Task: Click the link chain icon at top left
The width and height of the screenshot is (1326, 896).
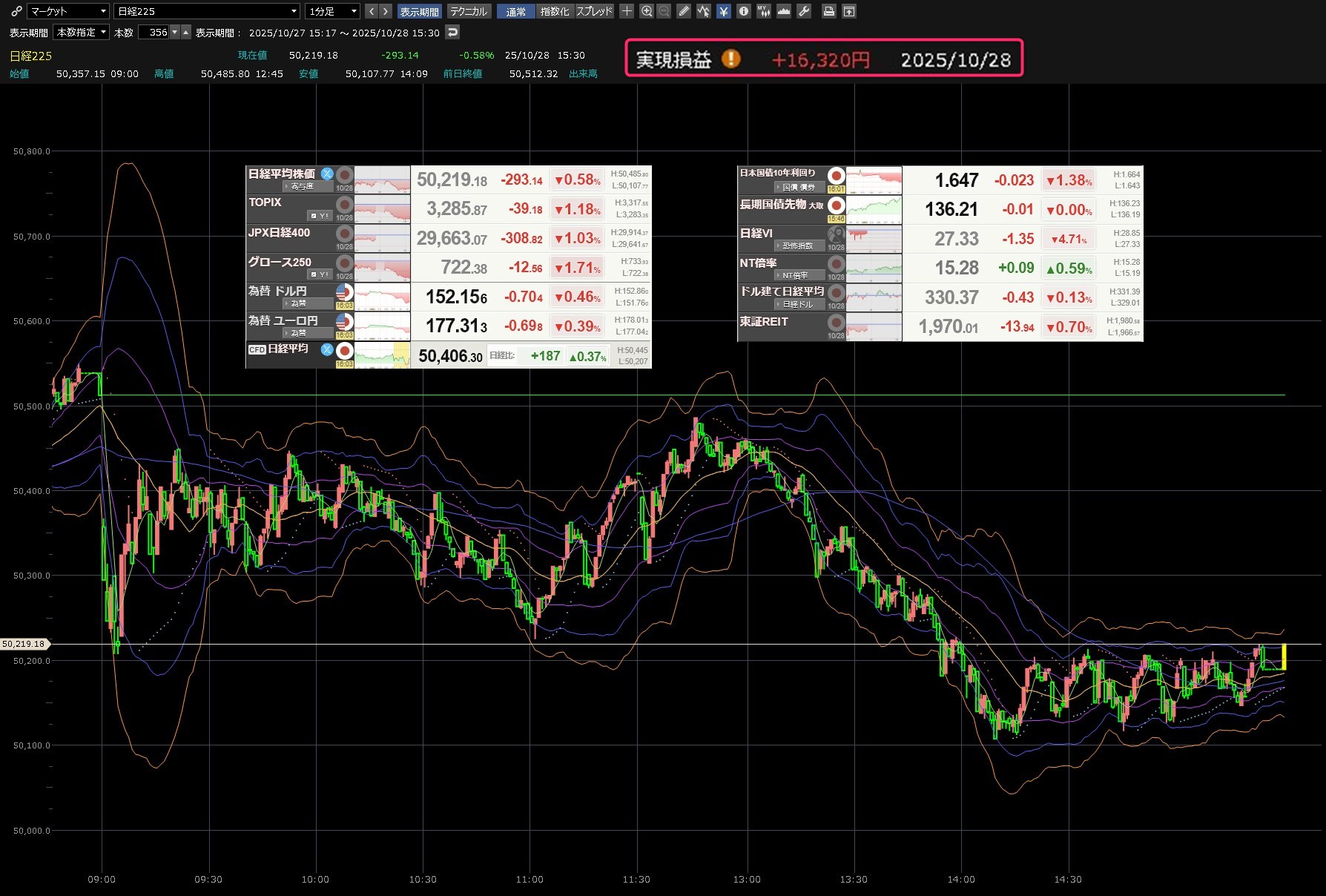Action: tap(16, 11)
